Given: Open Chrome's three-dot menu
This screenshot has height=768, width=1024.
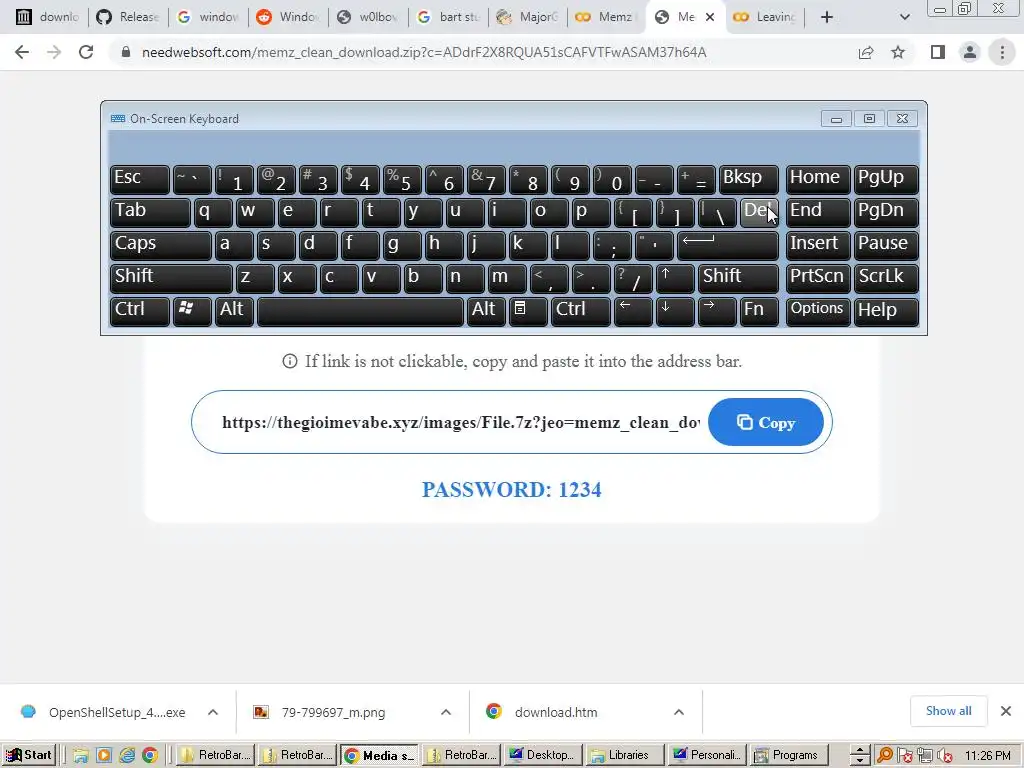Looking at the screenshot, I should pos(1002,52).
